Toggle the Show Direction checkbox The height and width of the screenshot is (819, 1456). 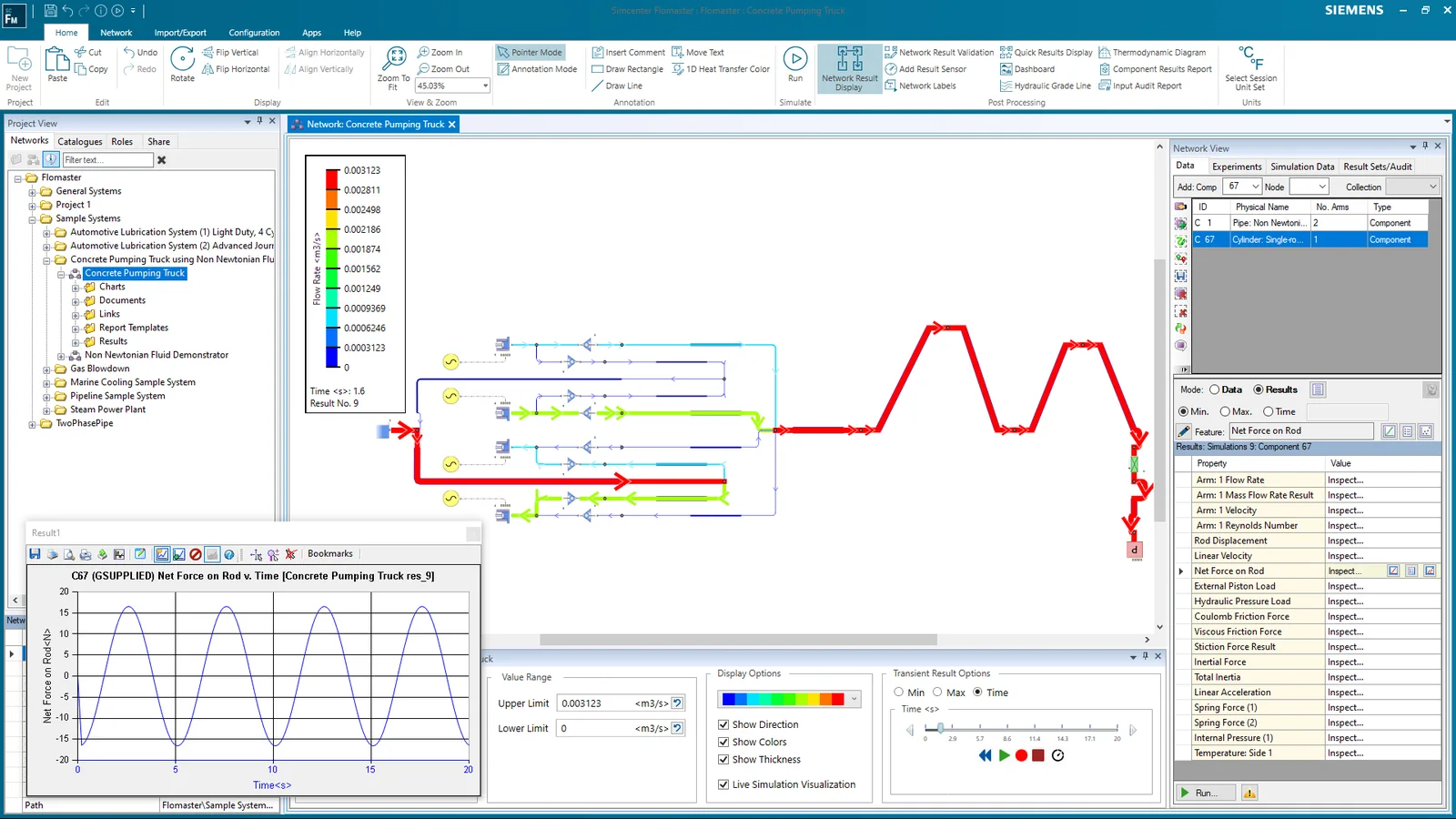(723, 724)
